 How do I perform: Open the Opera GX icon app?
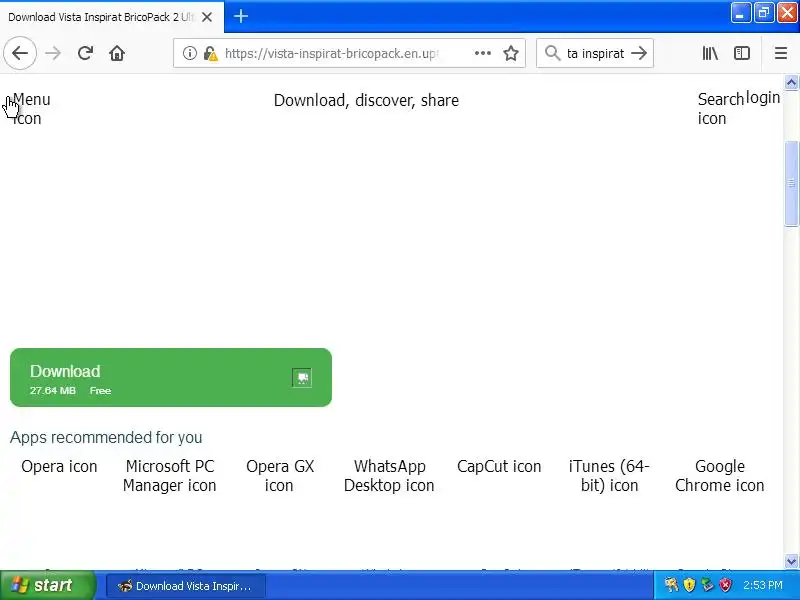click(x=280, y=476)
